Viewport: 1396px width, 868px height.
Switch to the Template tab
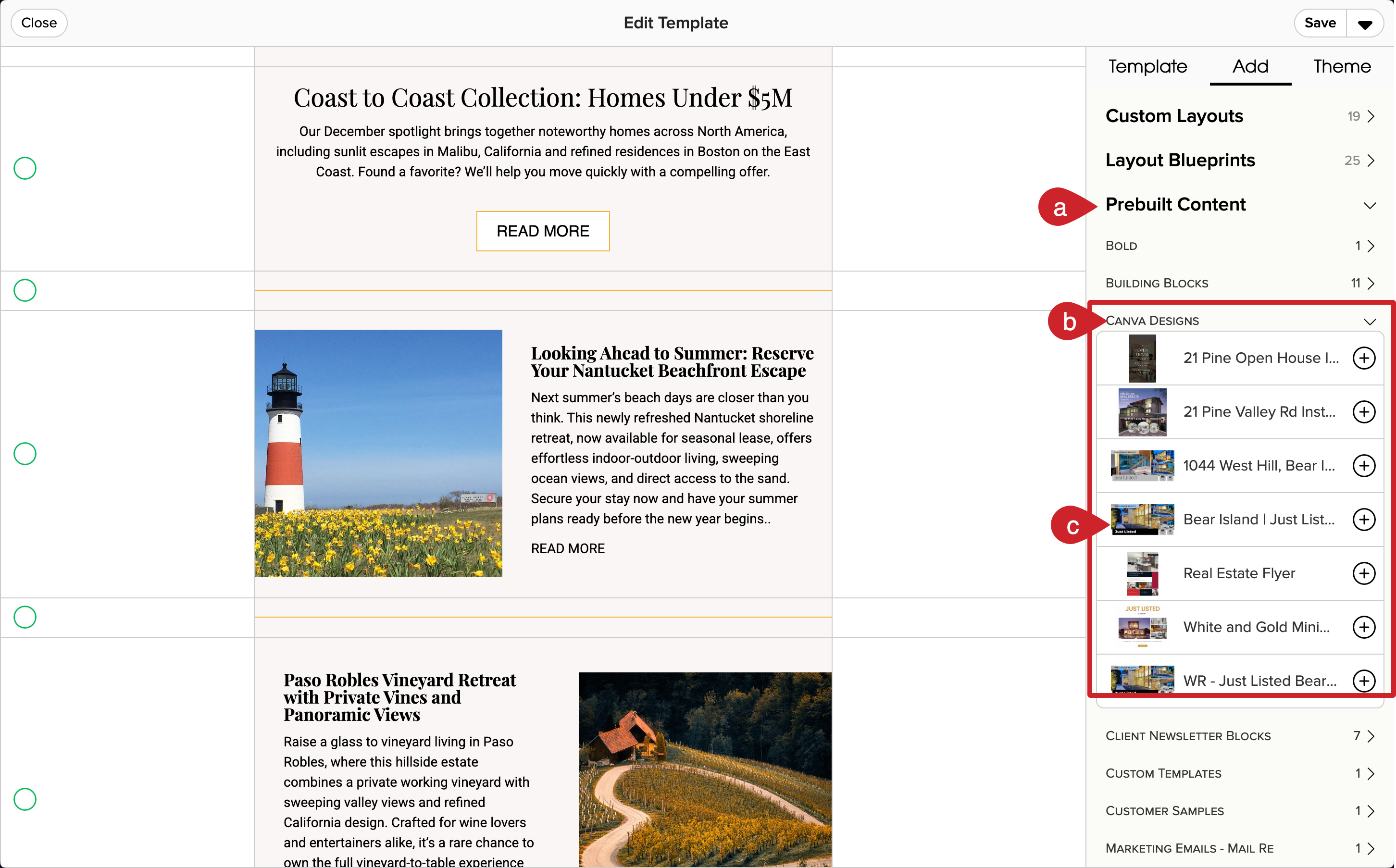[x=1147, y=67]
